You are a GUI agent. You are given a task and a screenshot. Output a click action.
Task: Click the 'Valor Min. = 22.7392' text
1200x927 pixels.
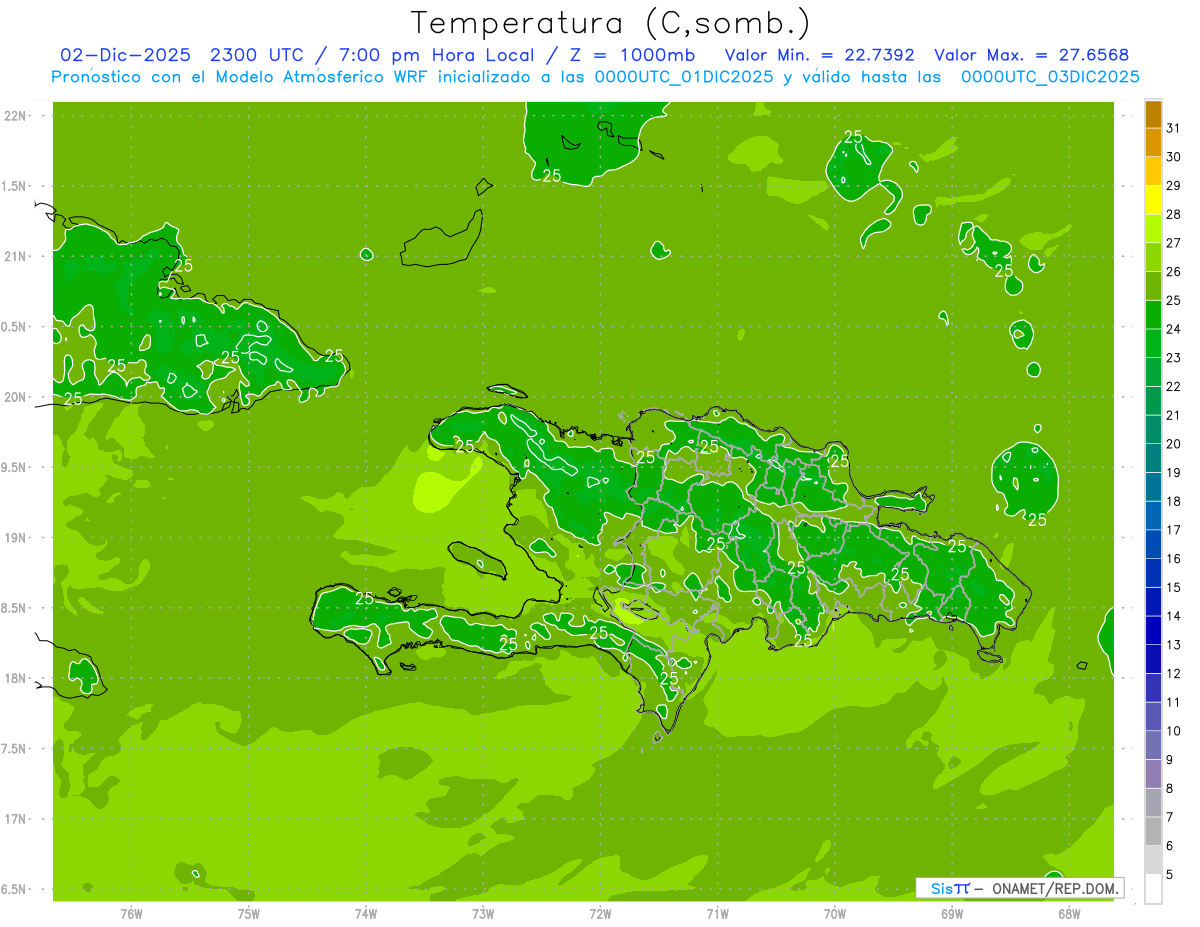819,55
